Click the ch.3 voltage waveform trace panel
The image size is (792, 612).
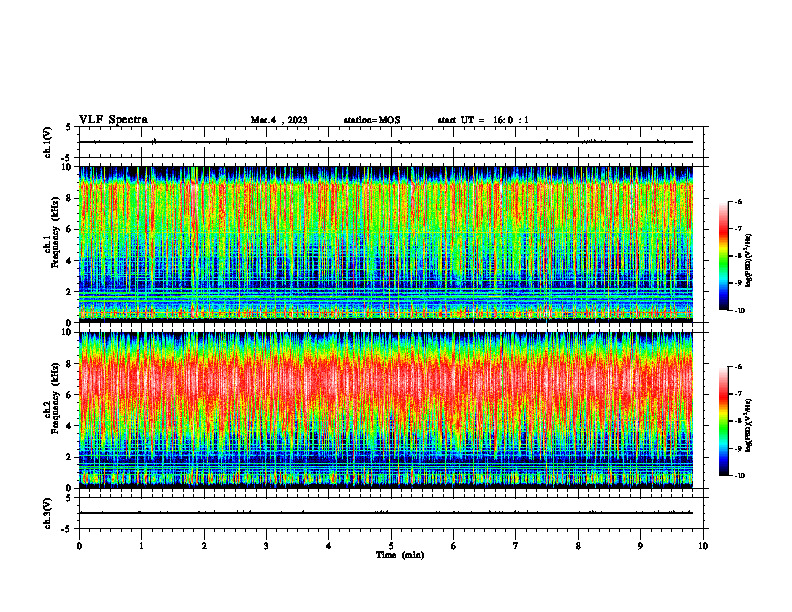(x=391, y=513)
